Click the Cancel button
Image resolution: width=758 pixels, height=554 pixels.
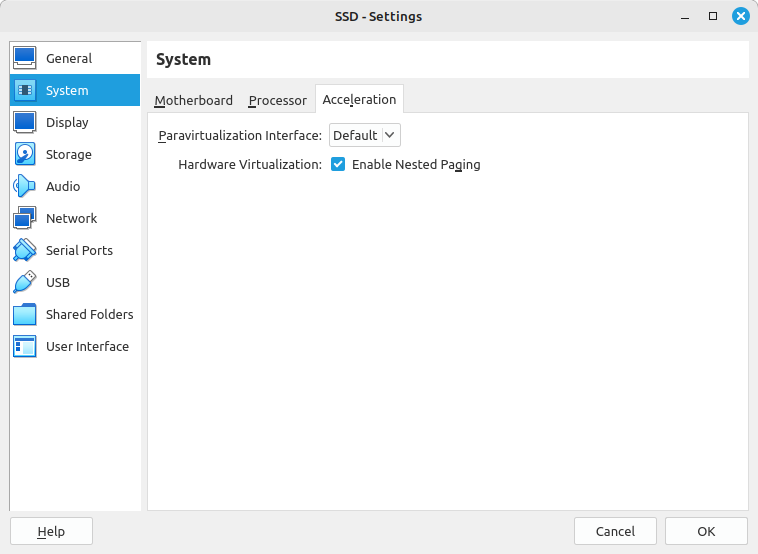(615, 531)
